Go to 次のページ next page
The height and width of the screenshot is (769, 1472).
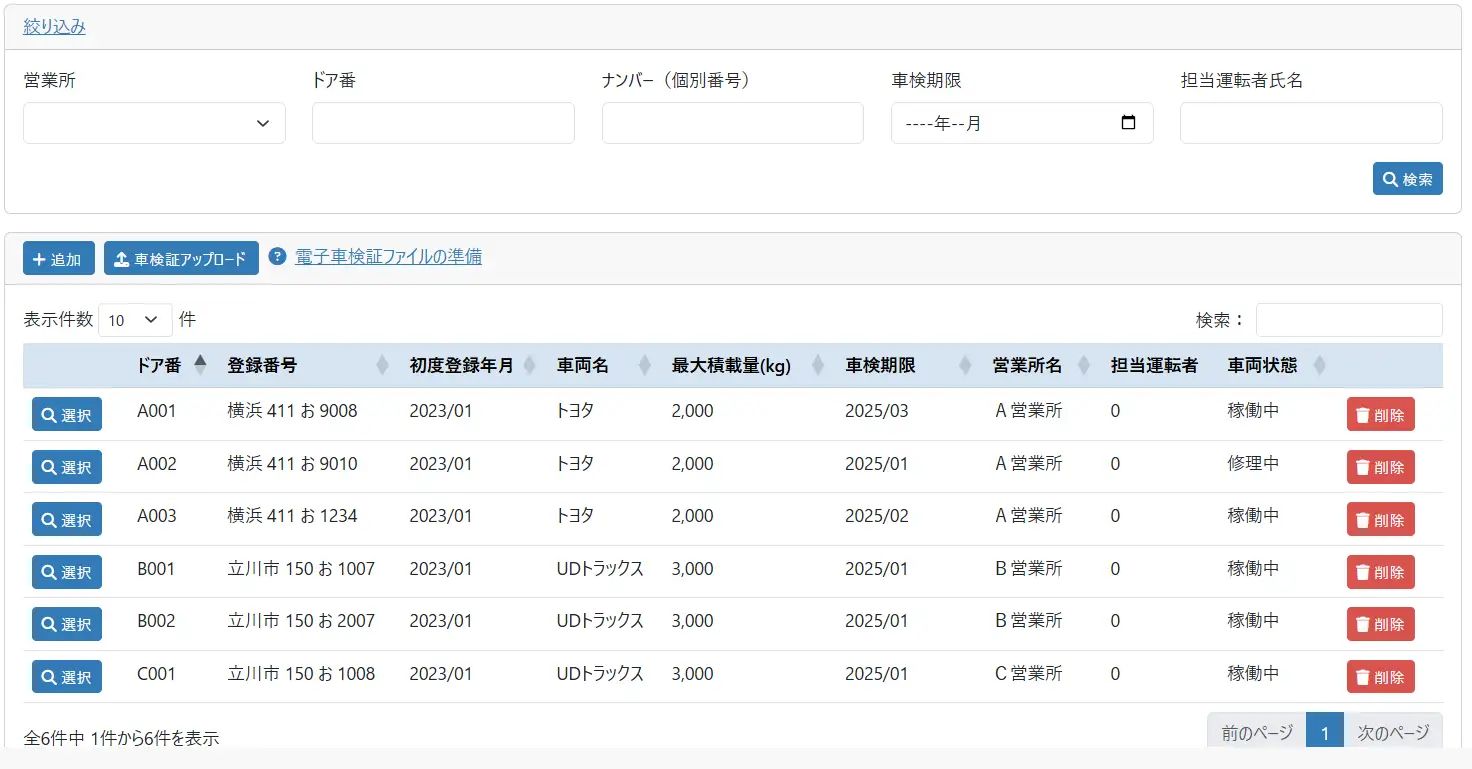tap(1393, 733)
